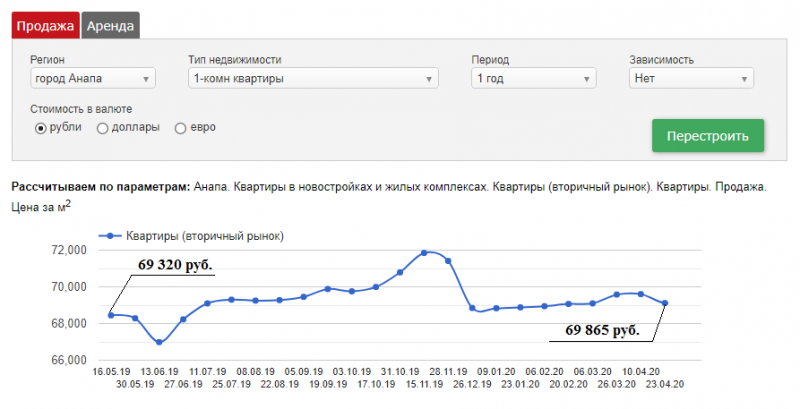Click the 66,000 y-axis label

(69, 360)
